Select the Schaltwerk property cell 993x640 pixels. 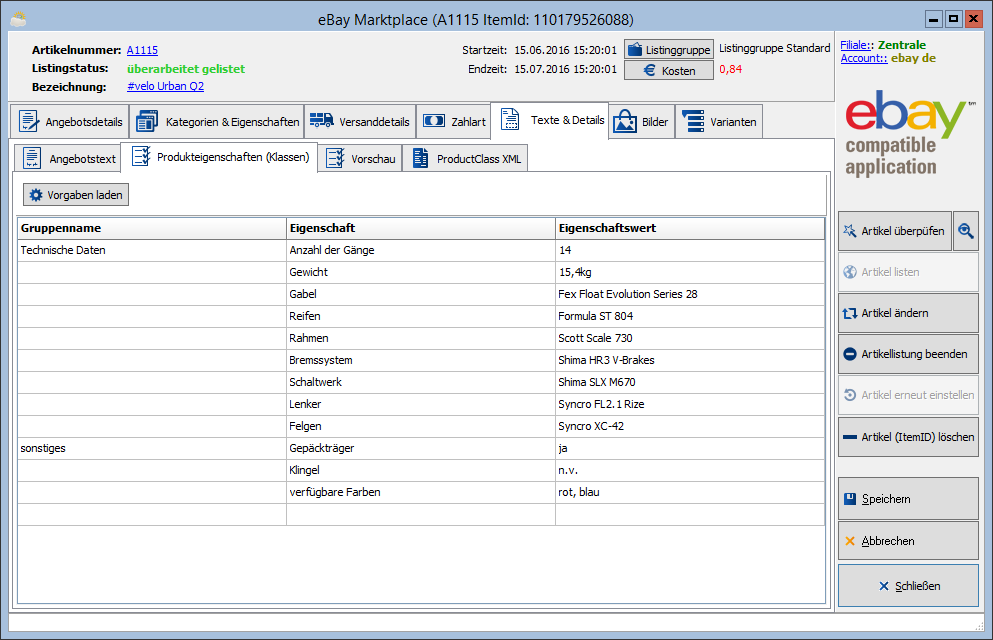point(421,382)
